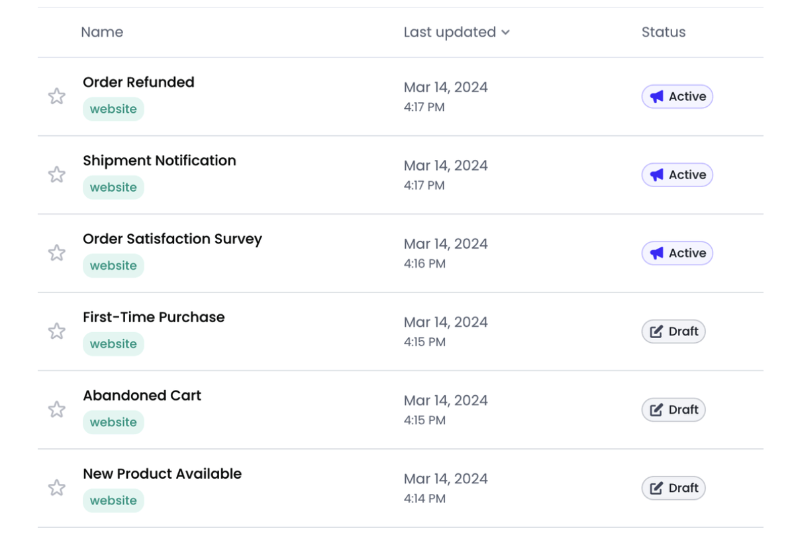
Task: Click the star icon next to Abandoned Cart
Action: 57,410
